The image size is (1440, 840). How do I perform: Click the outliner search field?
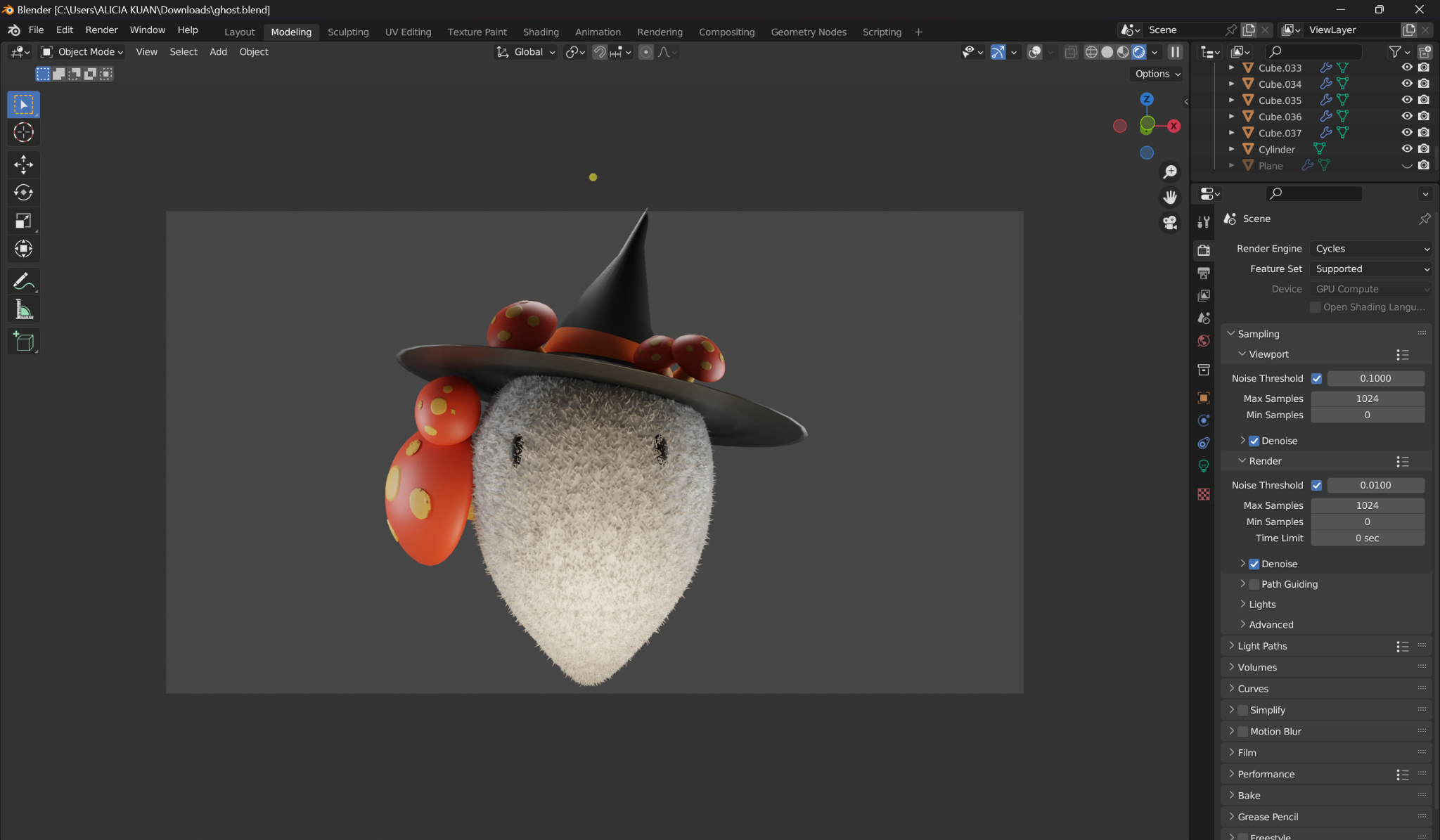1313,51
